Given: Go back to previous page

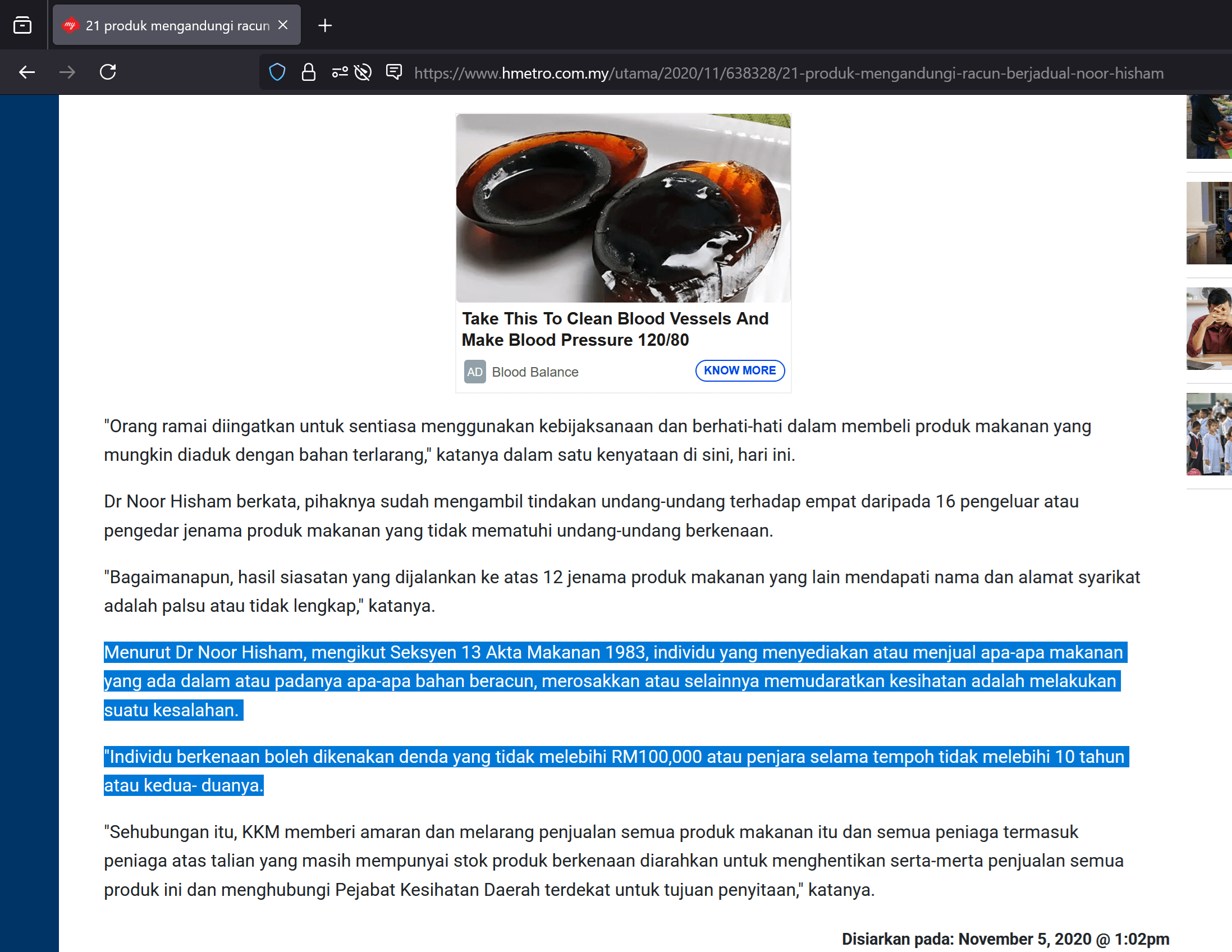Looking at the screenshot, I should pyautogui.click(x=27, y=72).
